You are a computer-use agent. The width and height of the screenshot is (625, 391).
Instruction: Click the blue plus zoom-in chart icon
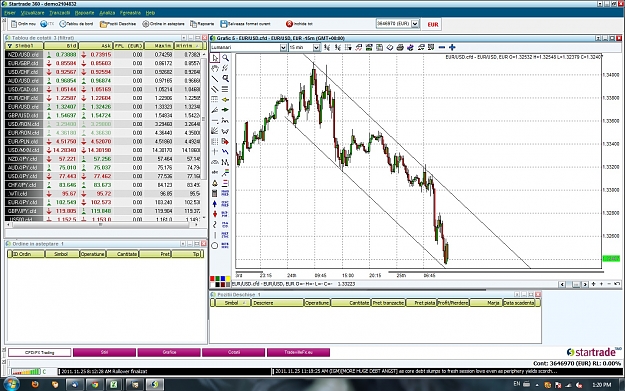(452, 47)
